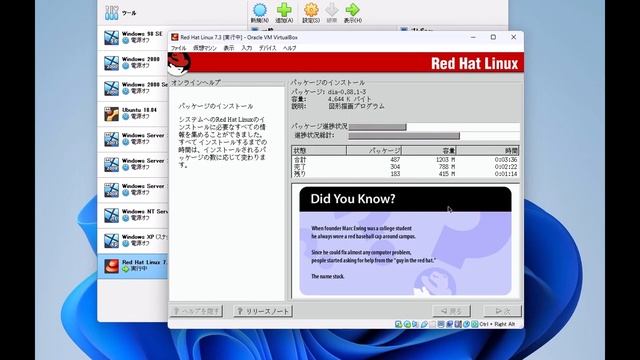This screenshot has width=640, height=360.
Task: Click the 時間 column header
Action: [x=488, y=151]
